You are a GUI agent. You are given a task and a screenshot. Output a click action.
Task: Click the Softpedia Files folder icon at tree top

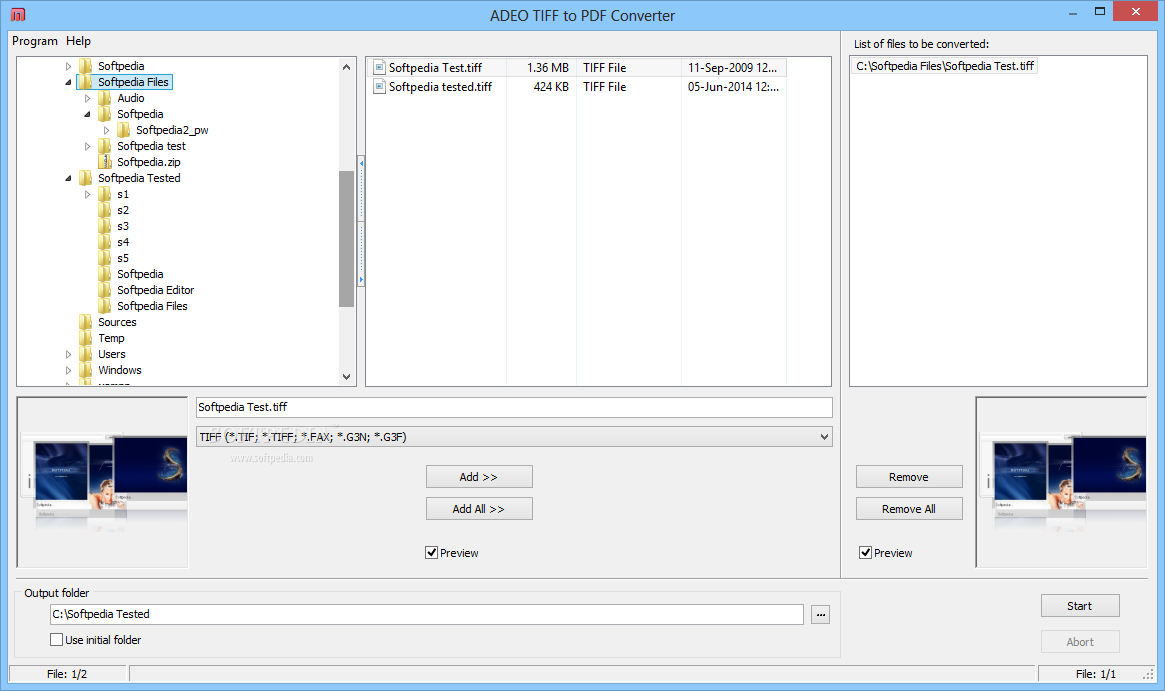(x=85, y=82)
